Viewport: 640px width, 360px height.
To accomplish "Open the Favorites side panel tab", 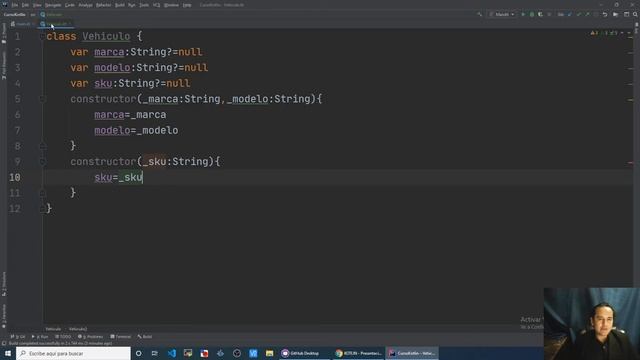I will point(4,316).
